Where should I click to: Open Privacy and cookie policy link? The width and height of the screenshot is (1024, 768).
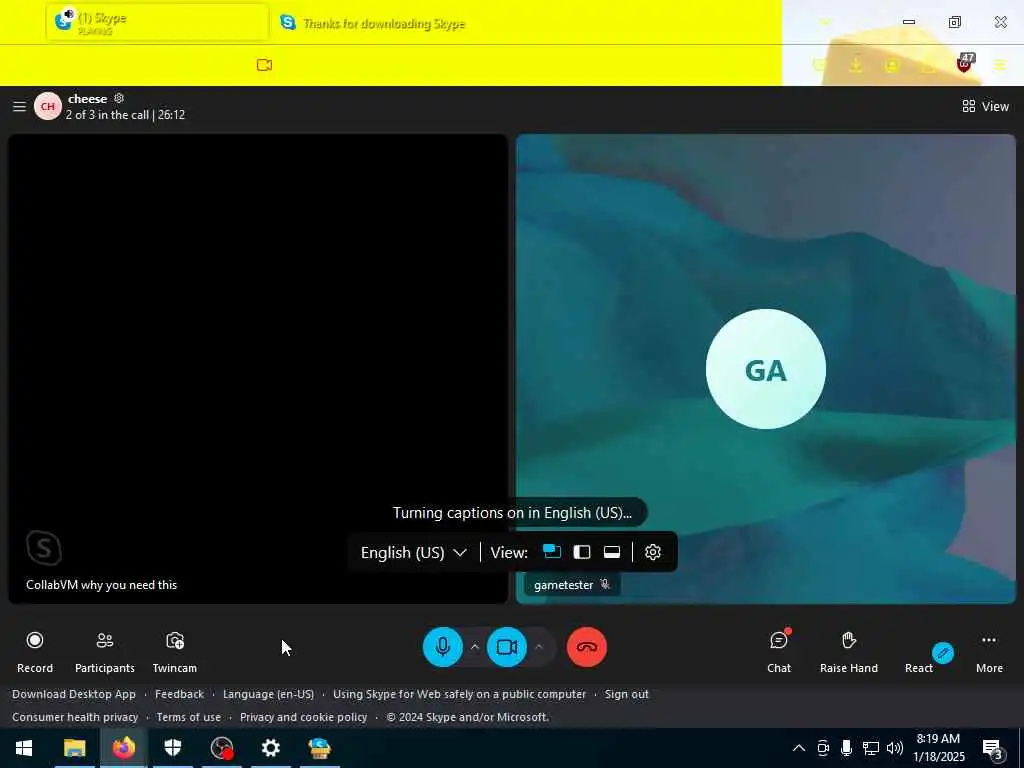[x=304, y=717]
